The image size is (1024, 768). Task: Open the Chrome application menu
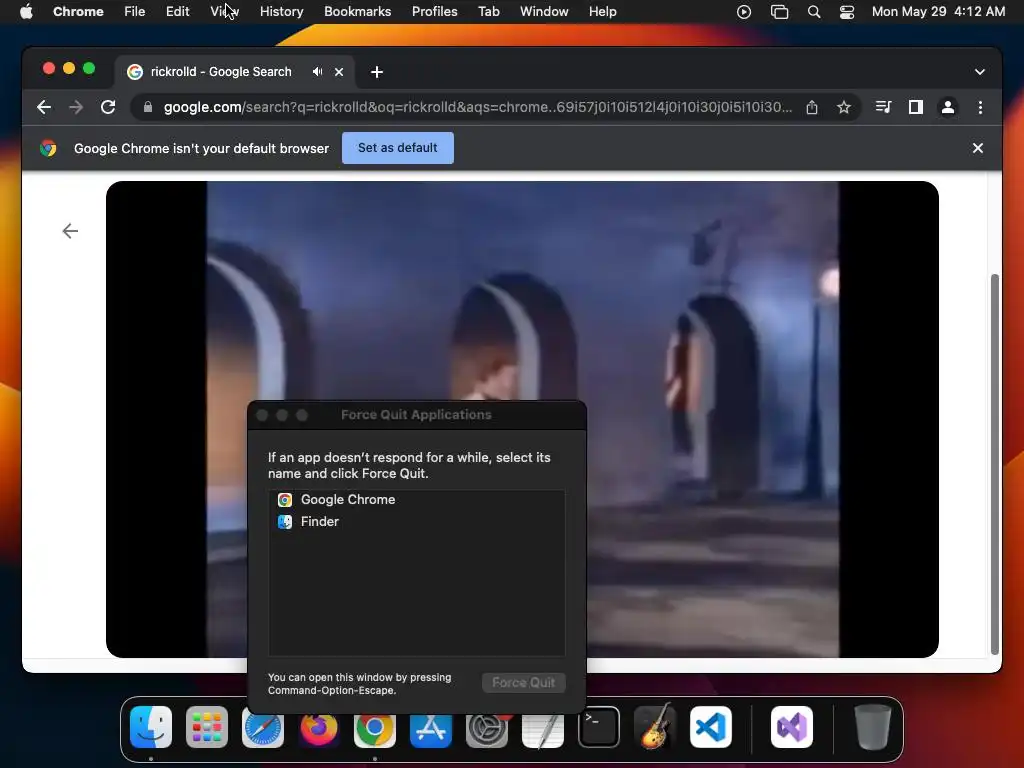point(78,12)
